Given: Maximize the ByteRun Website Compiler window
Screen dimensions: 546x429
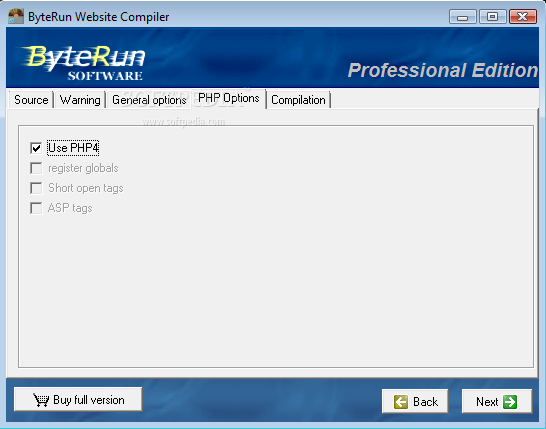Looking at the screenshot, I should 492,16.
